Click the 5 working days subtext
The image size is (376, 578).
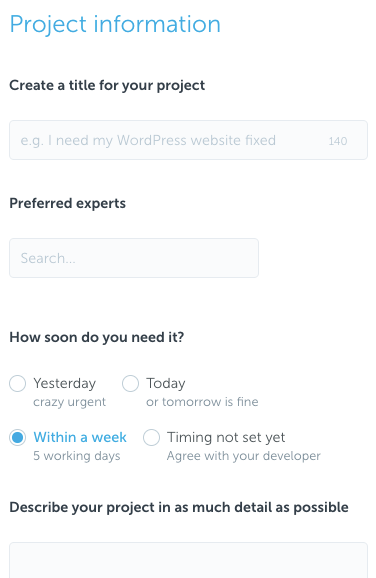coord(77,456)
